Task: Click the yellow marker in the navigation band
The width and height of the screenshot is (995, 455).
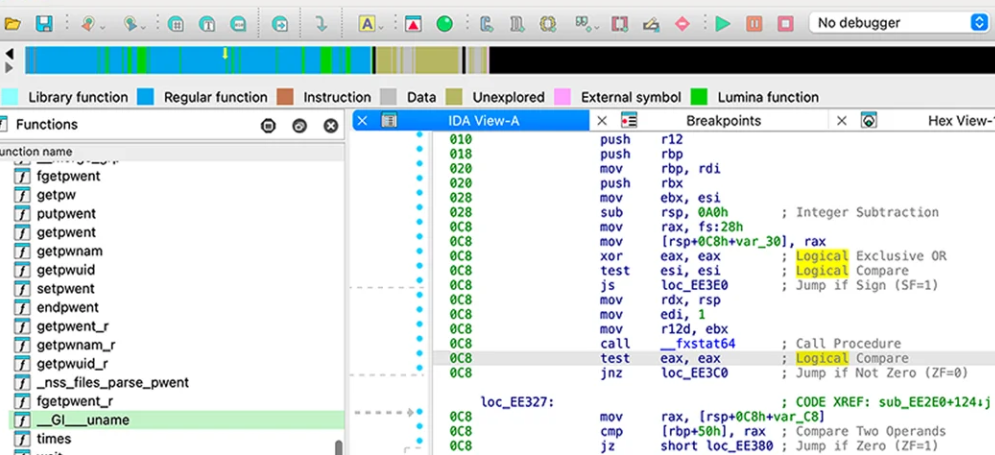Action: tap(225, 52)
